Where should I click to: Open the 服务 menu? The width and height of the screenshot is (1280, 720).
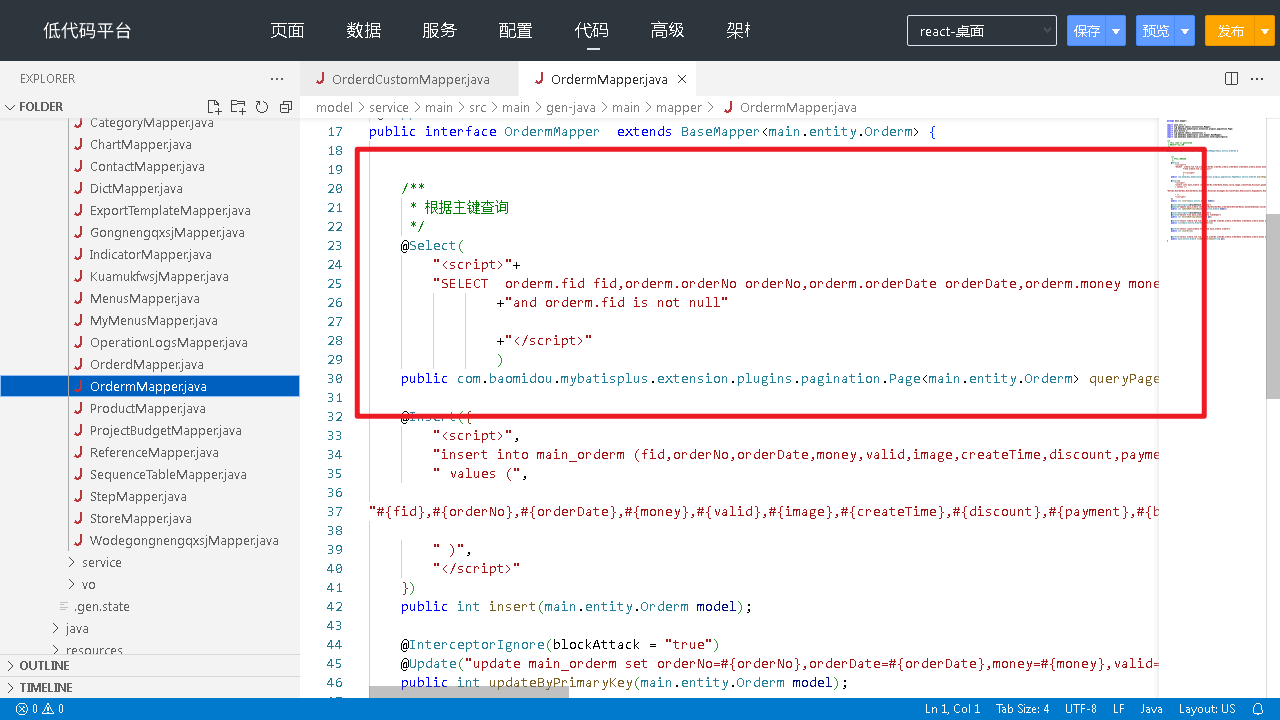point(440,31)
